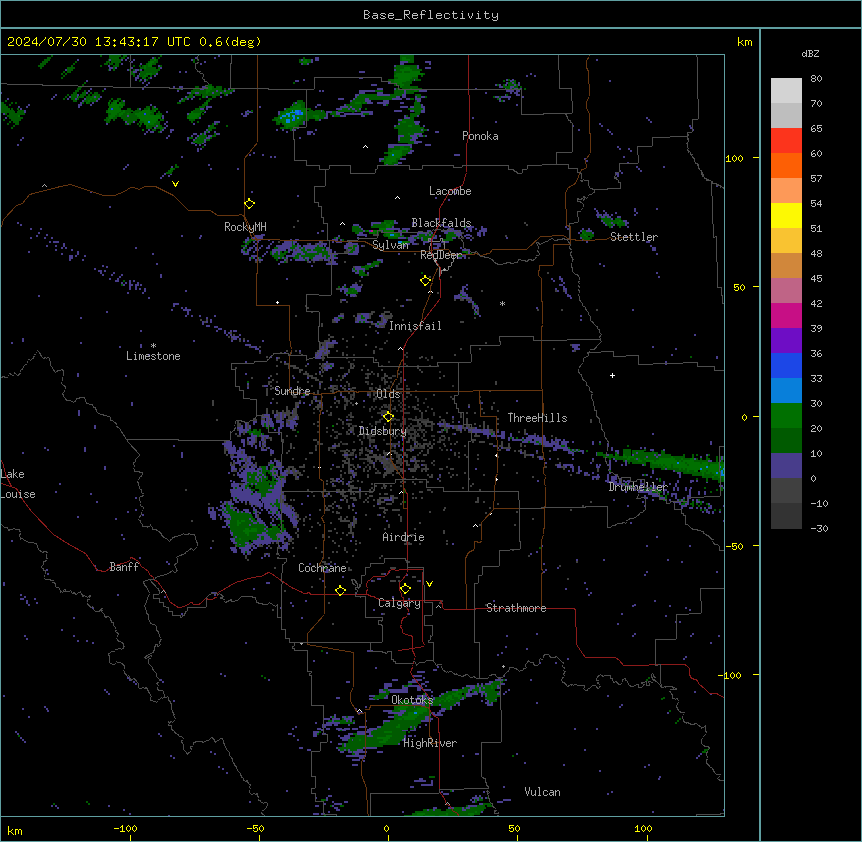Click the RockyMH label
The height and width of the screenshot is (842, 862).
245,226
